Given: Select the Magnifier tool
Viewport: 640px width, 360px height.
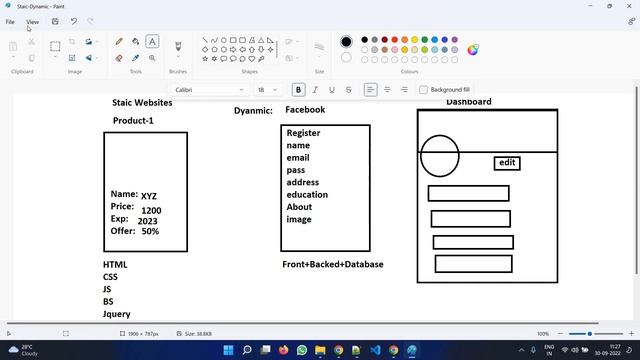Looking at the screenshot, I should pyautogui.click(x=152, y=58).
